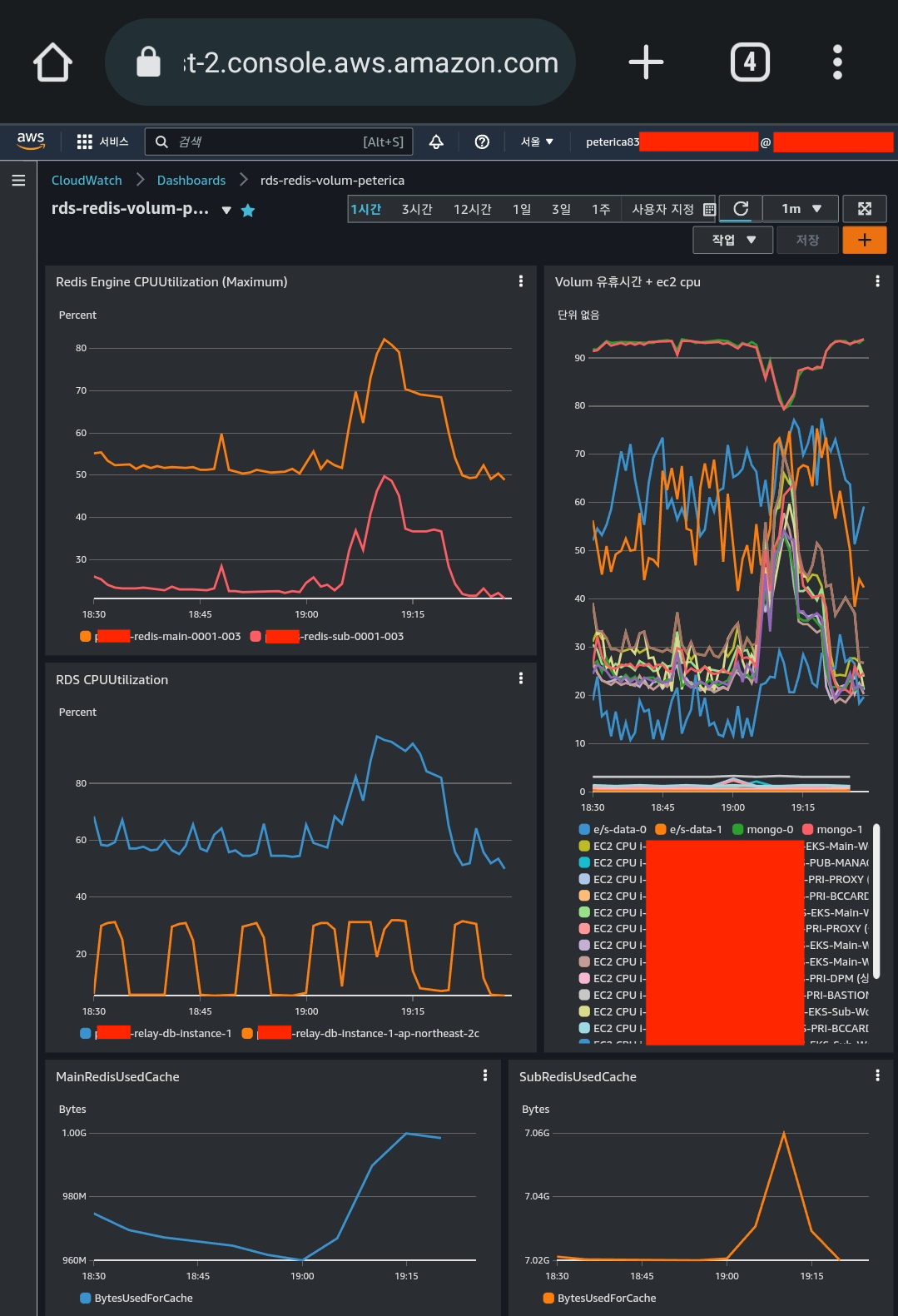The image size is (898, 1316).
Task: Toggle EC2 CPU PUB-MANAG legend entry
Action: point(724,862)
